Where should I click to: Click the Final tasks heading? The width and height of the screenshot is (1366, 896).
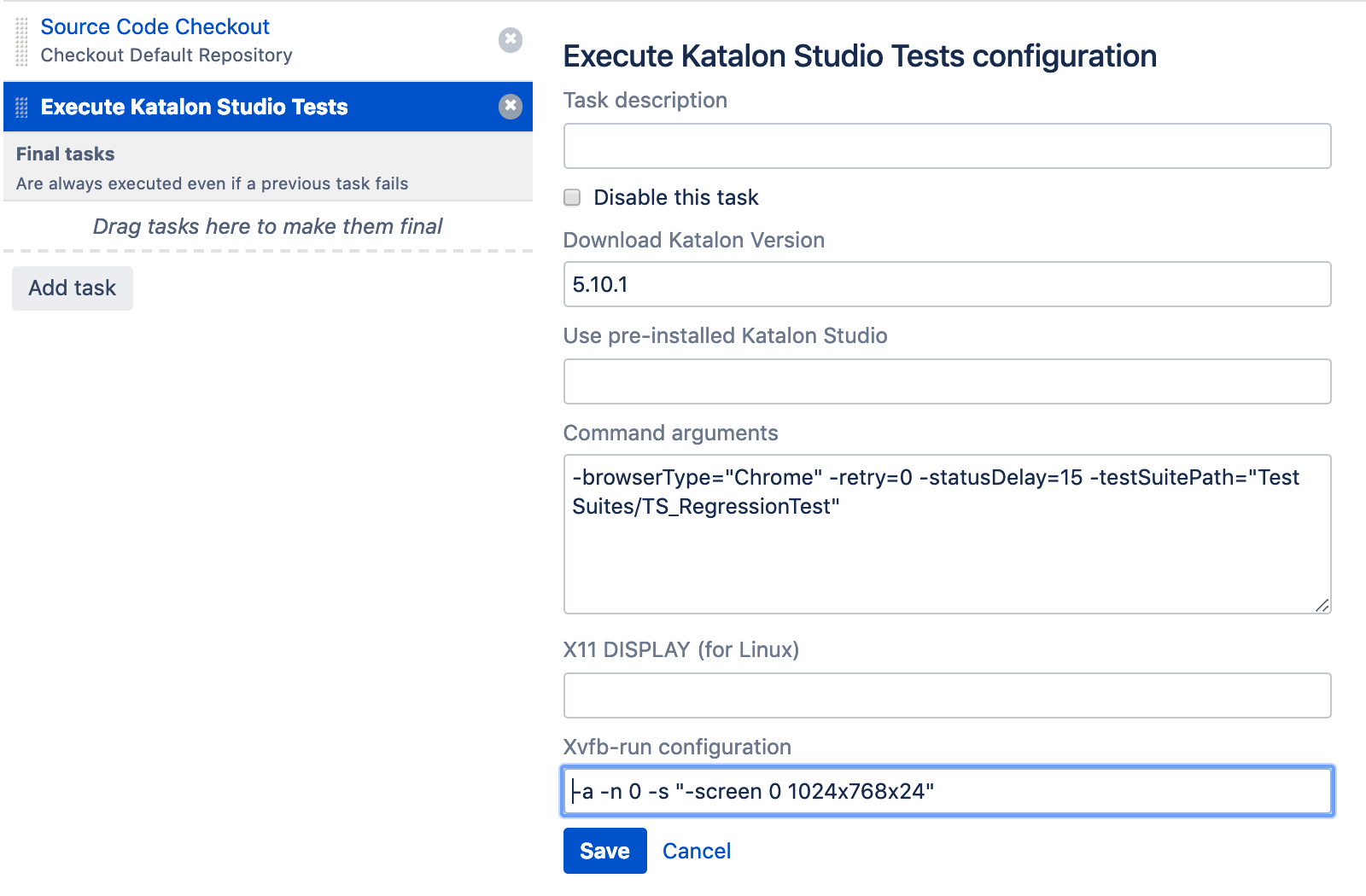pos(65,154)
